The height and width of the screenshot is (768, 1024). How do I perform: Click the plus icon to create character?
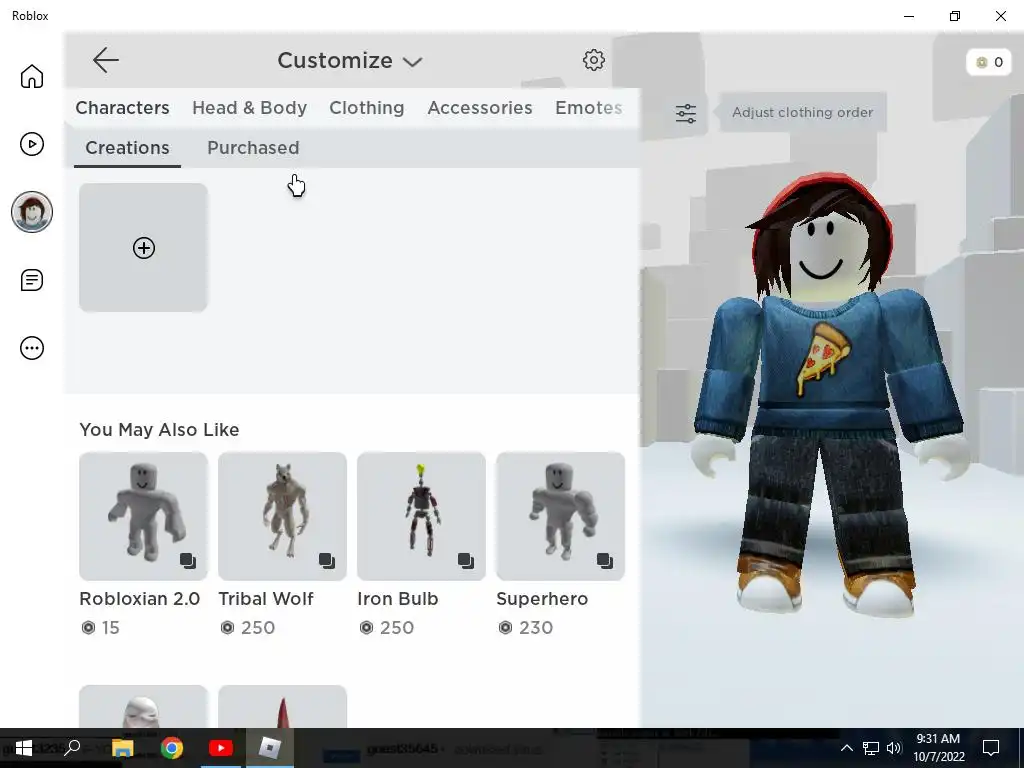(144, 248)
